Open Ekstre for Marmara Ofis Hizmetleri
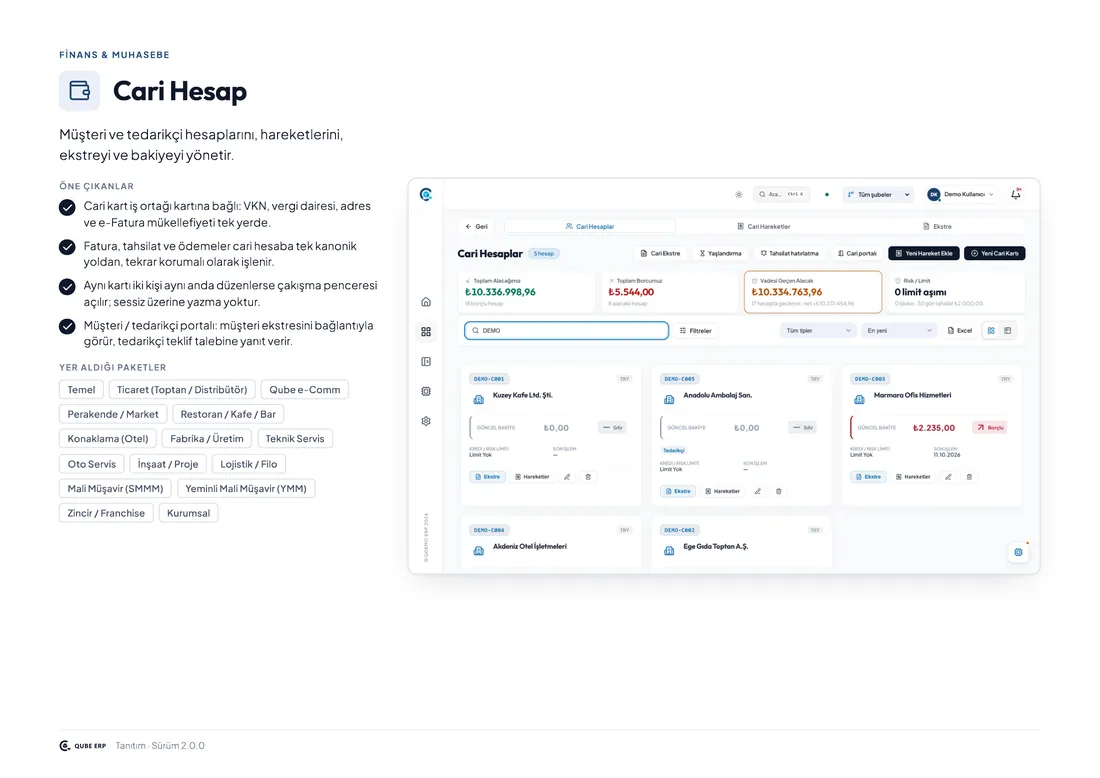 click(x=868, y=477)
